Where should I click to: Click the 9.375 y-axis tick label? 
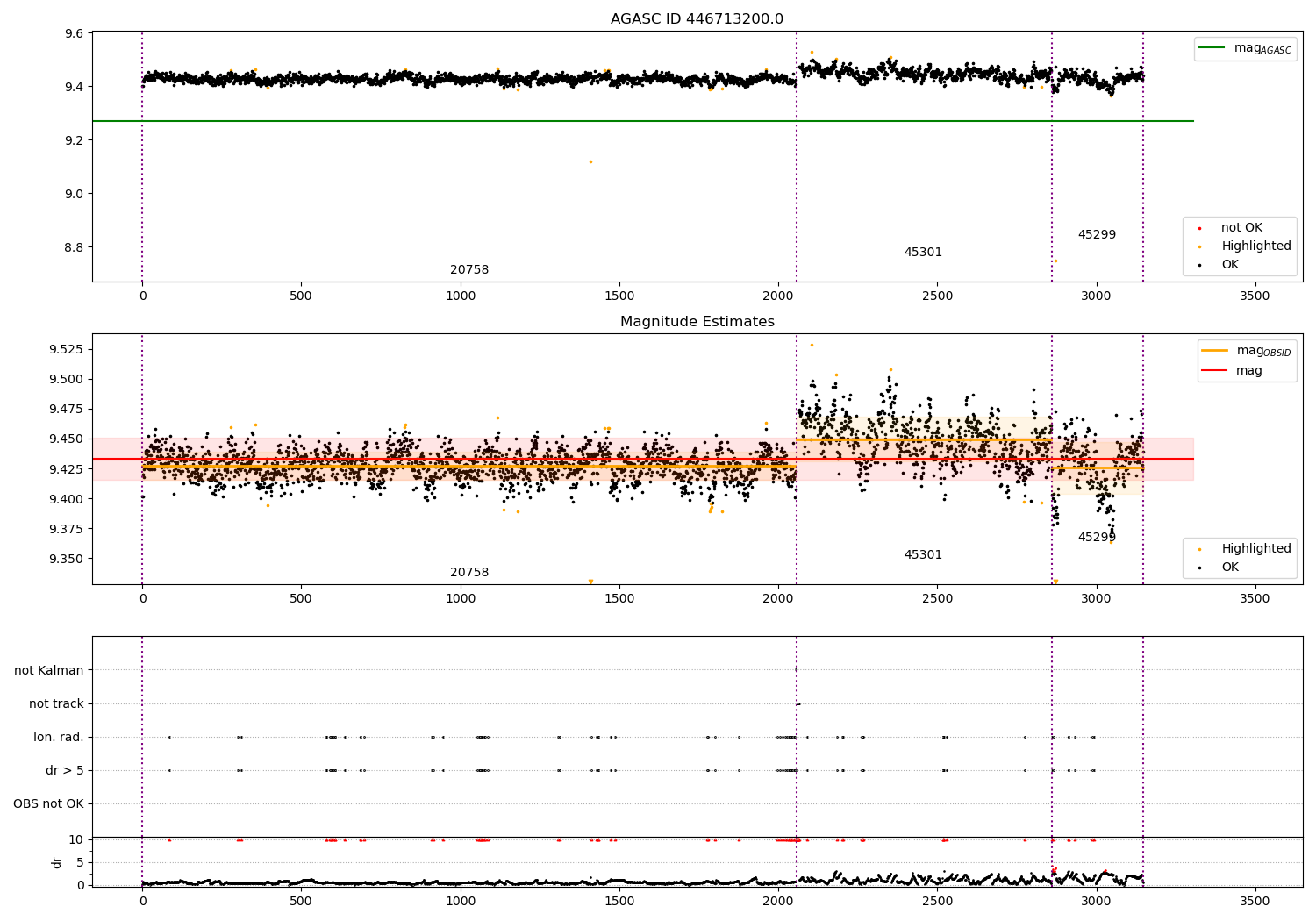coord(67,529)
